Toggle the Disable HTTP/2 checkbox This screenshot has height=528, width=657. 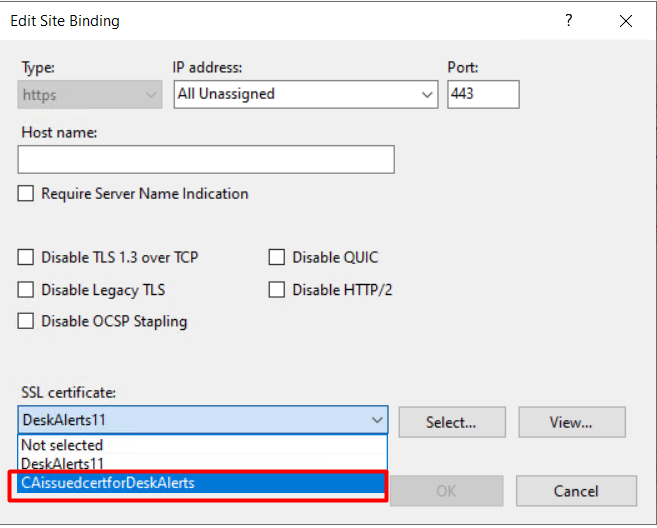pos(277,290)
